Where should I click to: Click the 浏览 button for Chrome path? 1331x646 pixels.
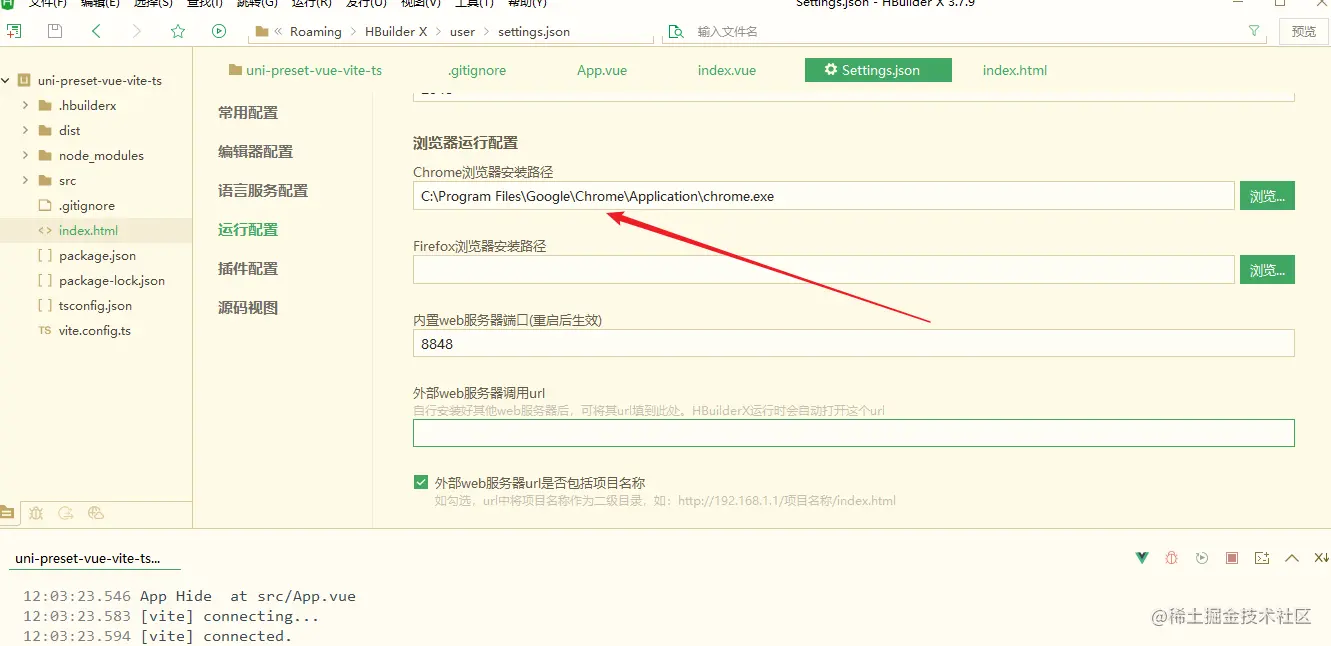click(1267, 196)
